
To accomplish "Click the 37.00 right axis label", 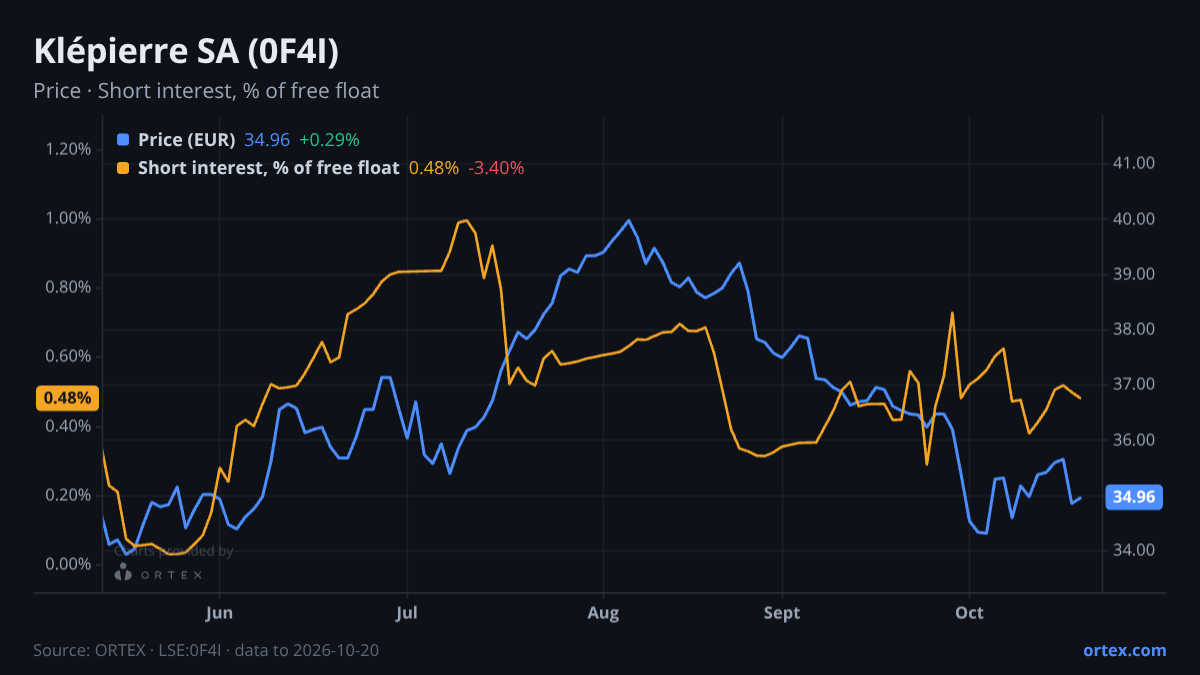I will tap(1133, 384).
